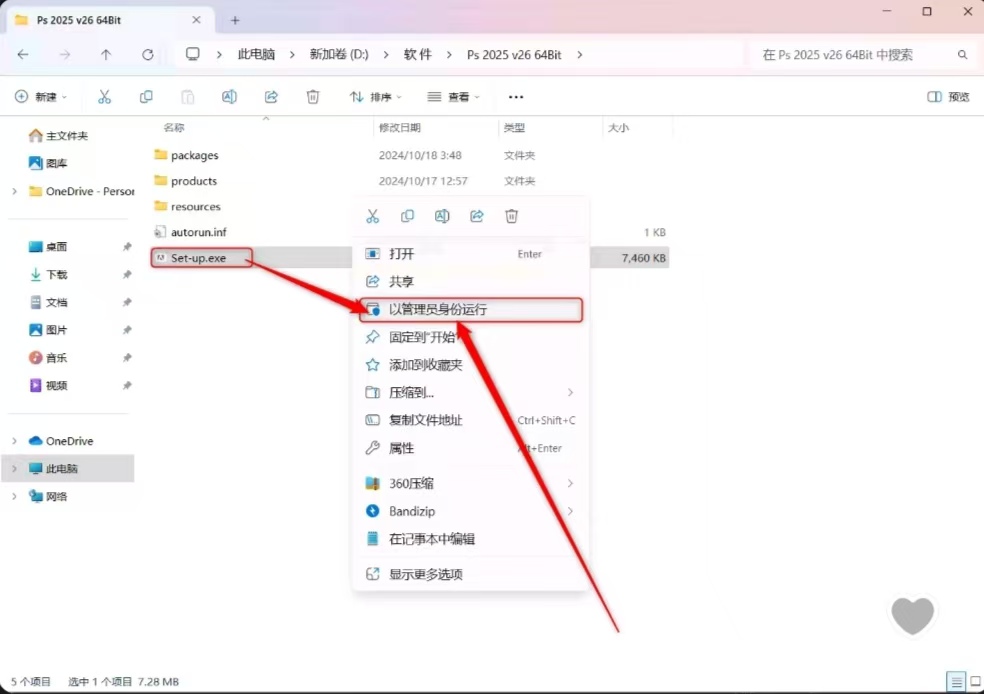Go up one folder level

106,55
